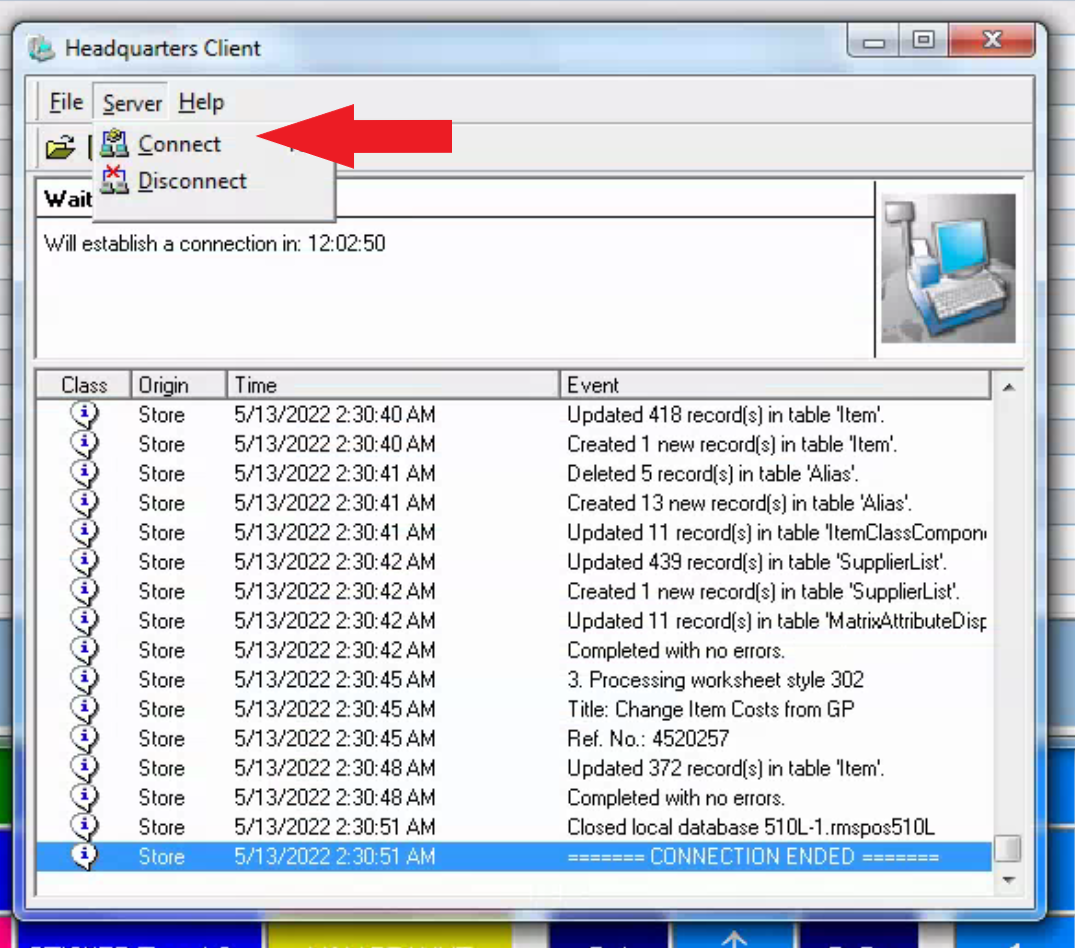Sort the log by Class column
This screenshot has height=948, width=1075.
[84, 385]
